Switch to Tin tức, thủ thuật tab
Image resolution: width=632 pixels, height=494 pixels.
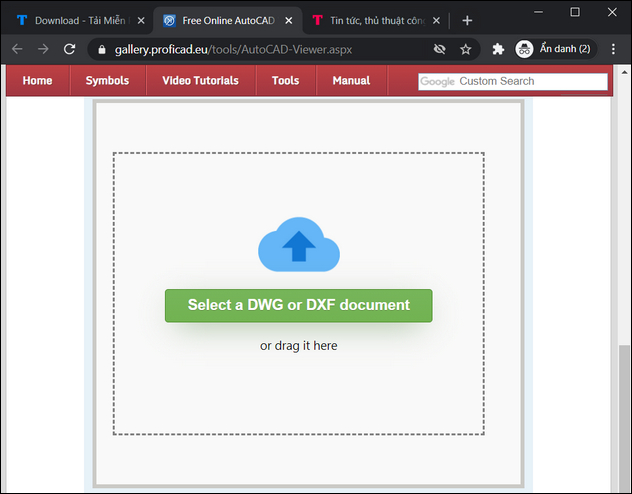[377, 21]
